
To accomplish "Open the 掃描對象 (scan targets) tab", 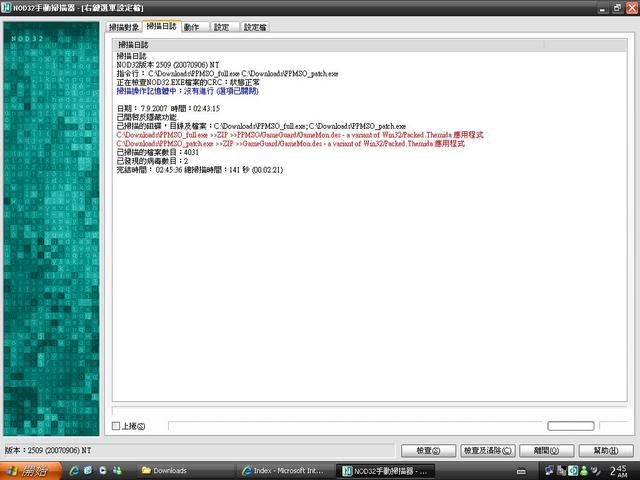I will (x=125, y=27).
